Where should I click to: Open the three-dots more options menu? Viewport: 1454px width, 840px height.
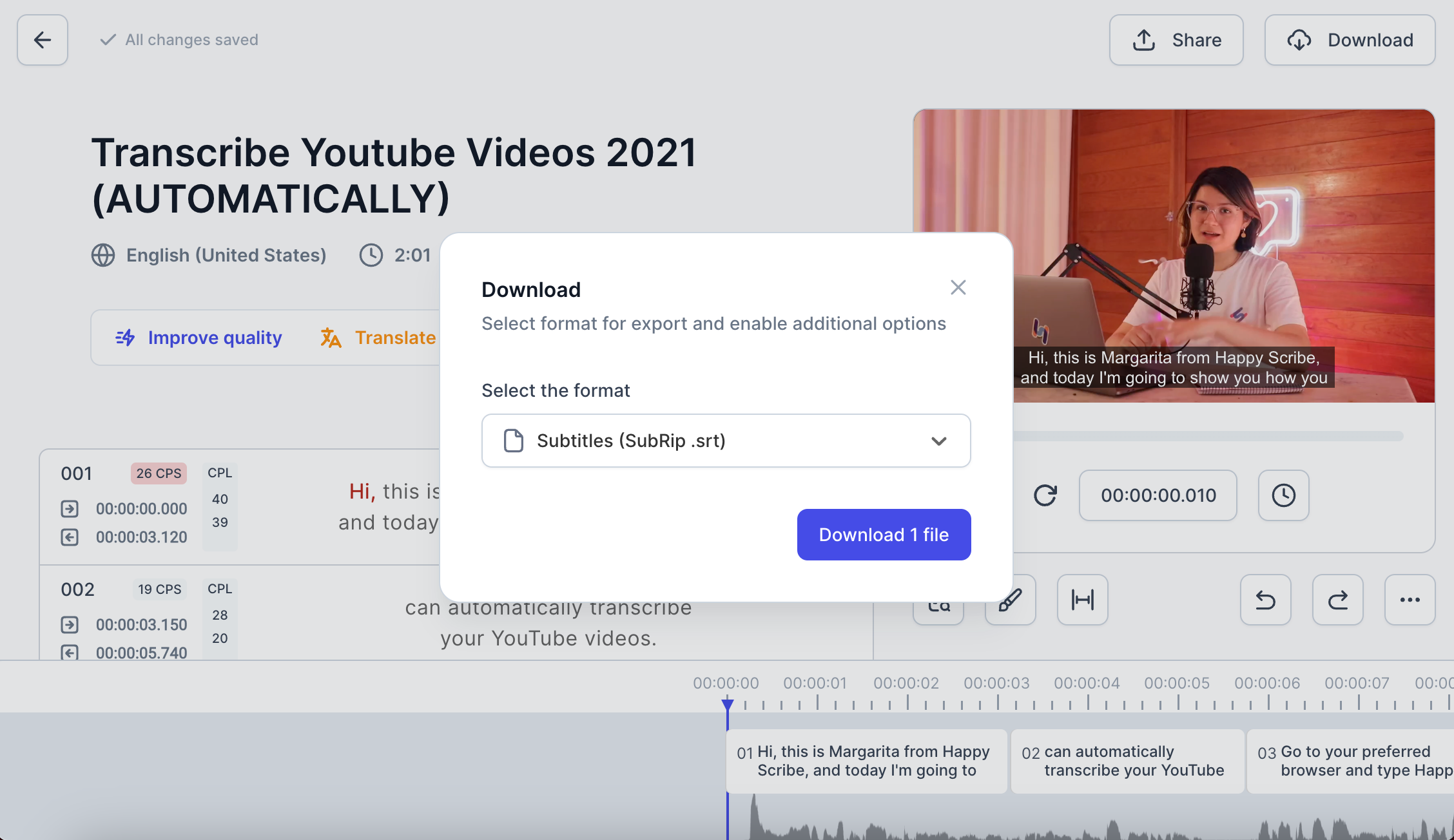(x=1410, y=600)
